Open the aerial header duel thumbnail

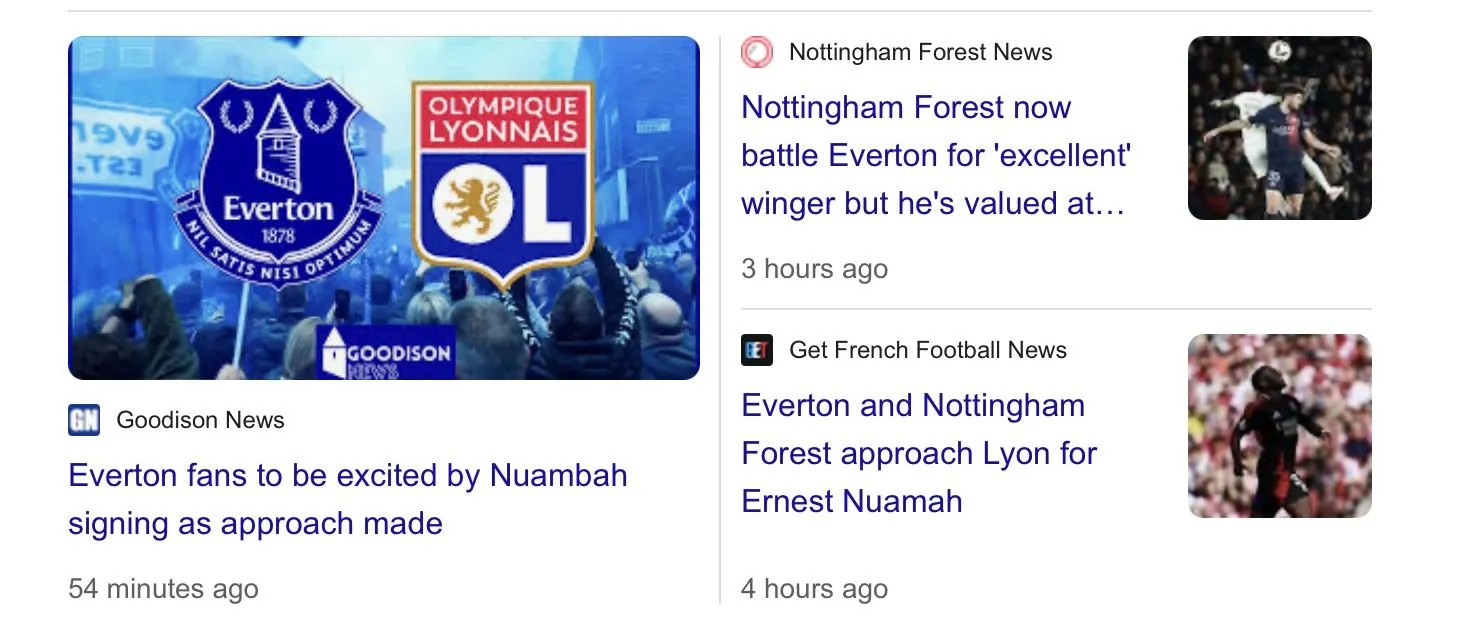(x=1279, y=128)
